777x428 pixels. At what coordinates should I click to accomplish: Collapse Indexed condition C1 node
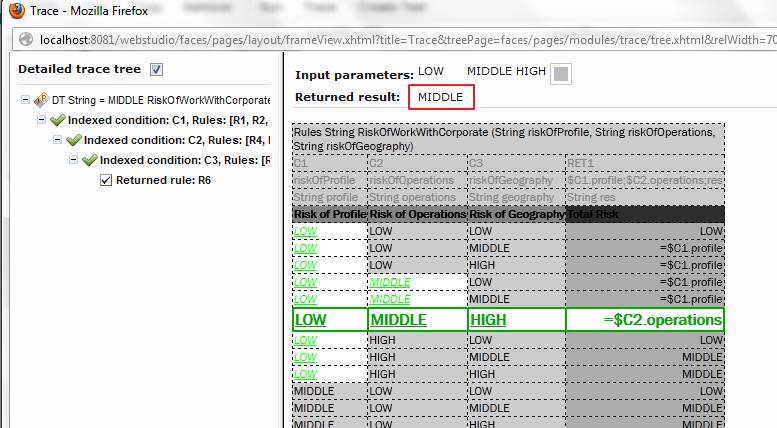click(x=41, y=120)
